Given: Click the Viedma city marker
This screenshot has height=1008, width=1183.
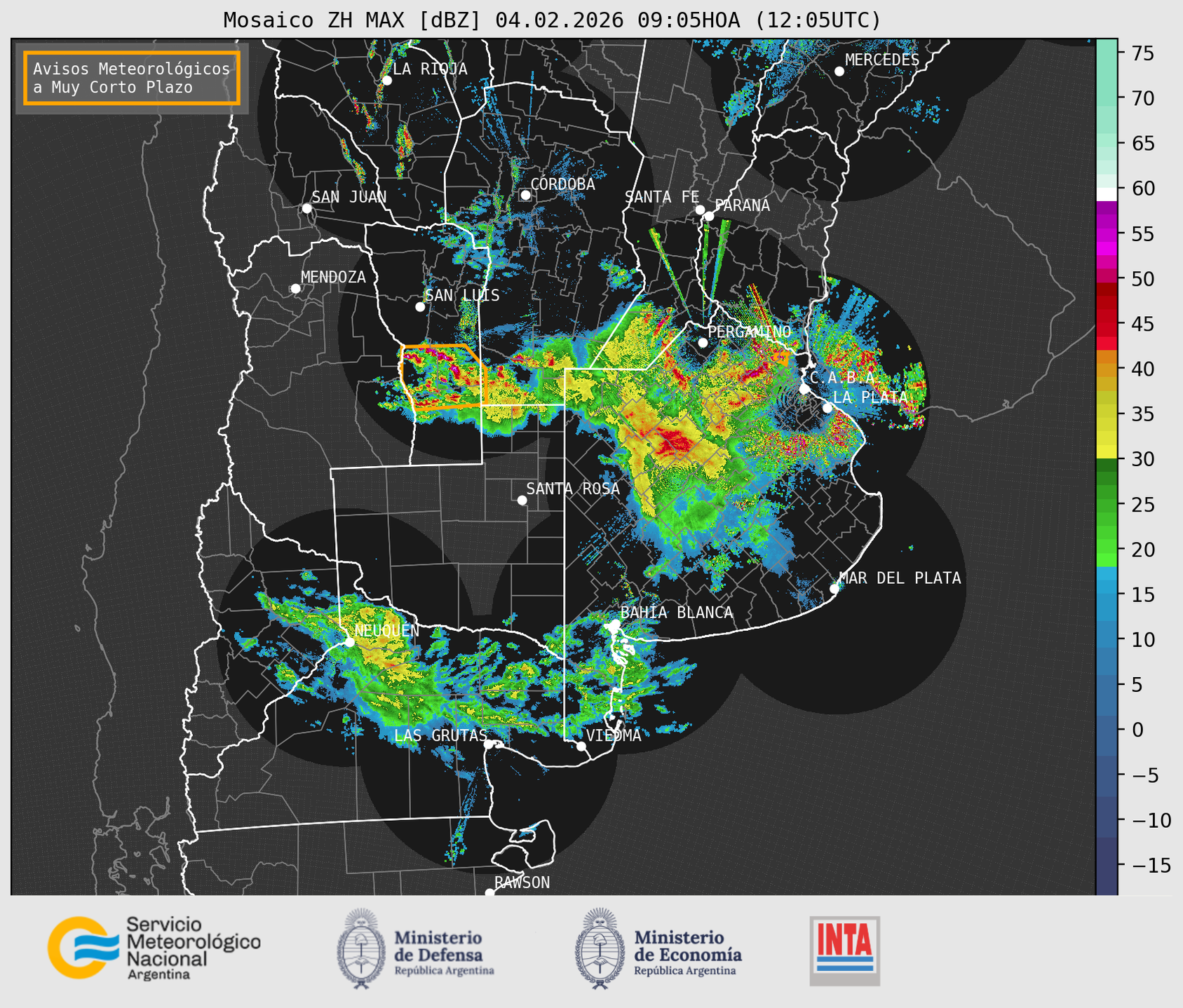Looking at the screenshot, I should pos(581,746).
